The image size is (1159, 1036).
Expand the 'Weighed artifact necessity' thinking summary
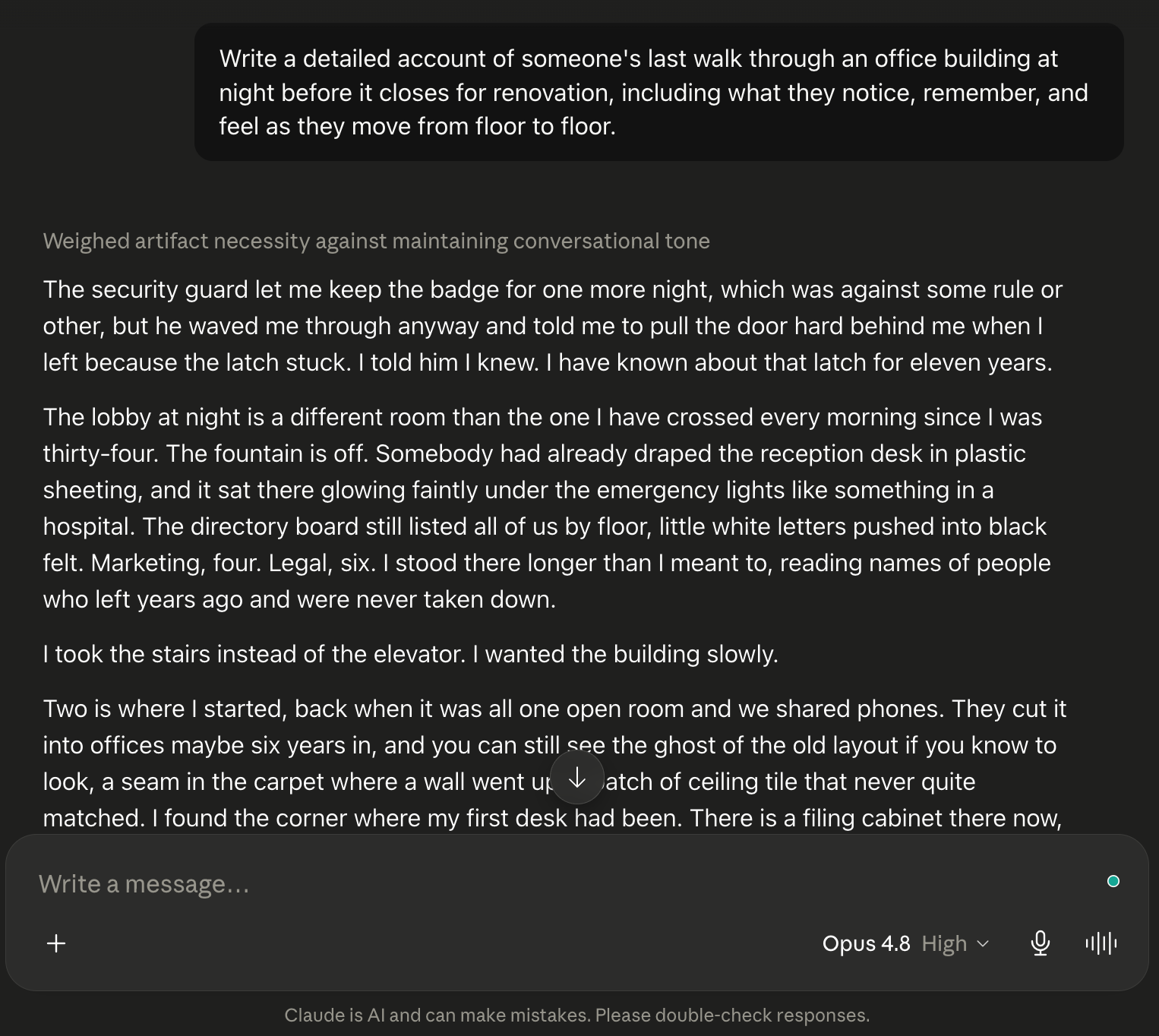pyautogui.click(x=377, y=241)
